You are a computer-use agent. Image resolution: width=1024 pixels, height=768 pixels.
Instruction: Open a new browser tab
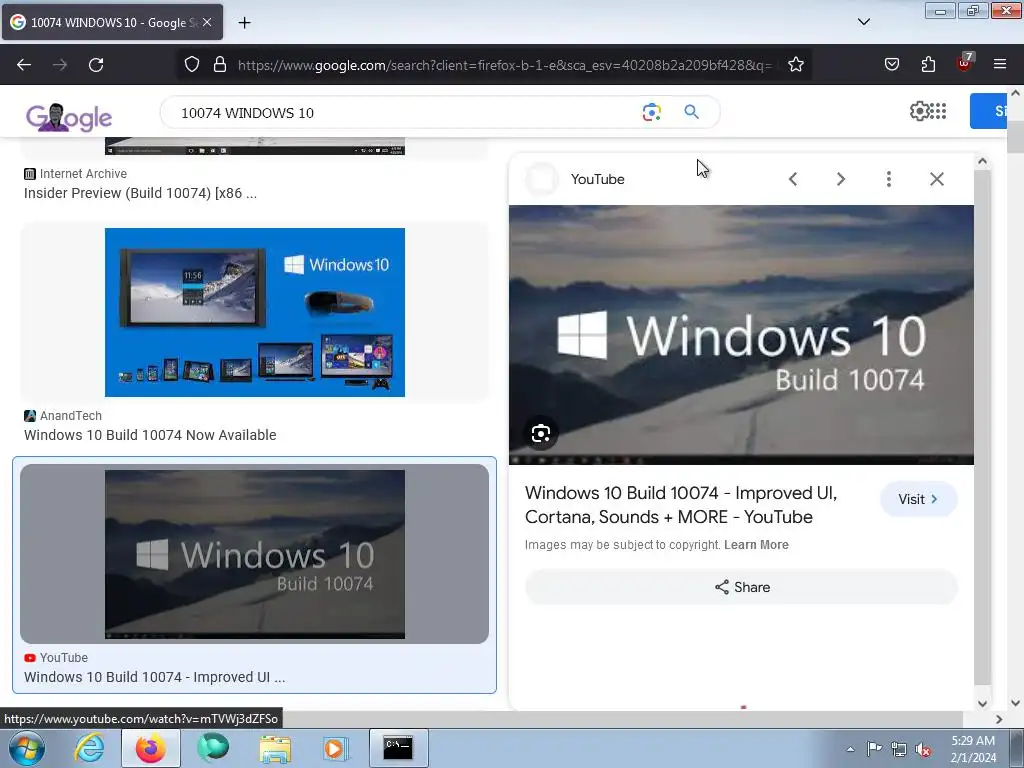(x=244, y=23)
